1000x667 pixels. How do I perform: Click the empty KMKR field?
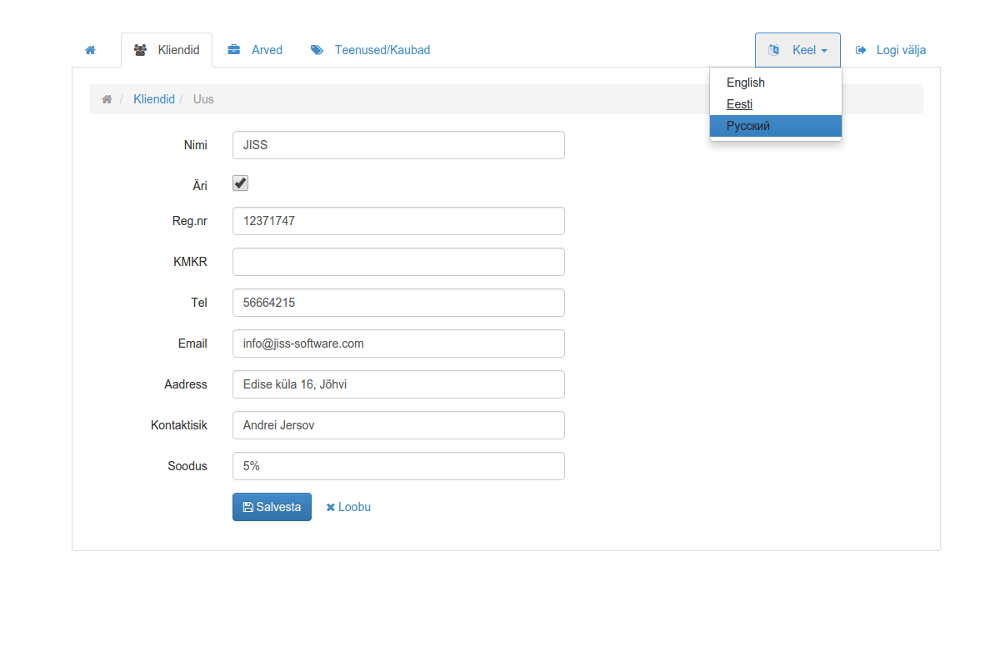(398, 262)
